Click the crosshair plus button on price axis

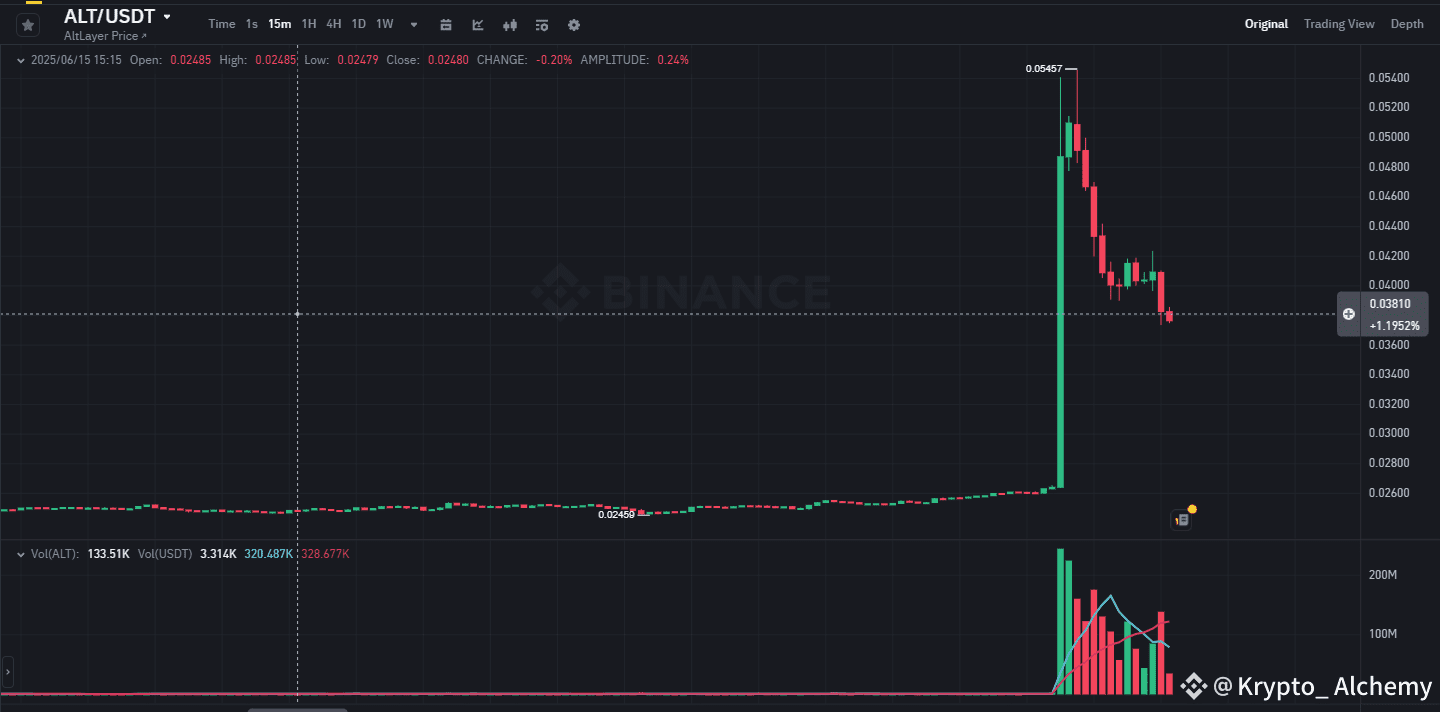coord(1349,314)
